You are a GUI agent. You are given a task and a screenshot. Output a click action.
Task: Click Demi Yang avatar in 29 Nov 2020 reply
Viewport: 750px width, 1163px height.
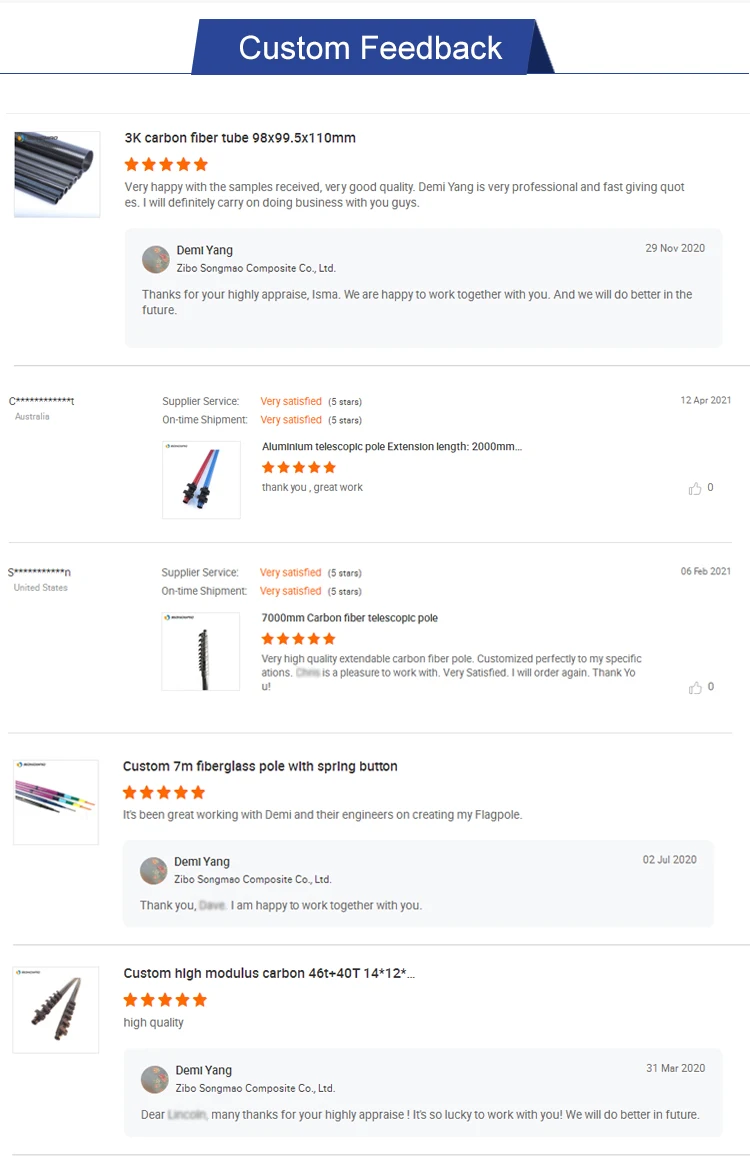156,259
